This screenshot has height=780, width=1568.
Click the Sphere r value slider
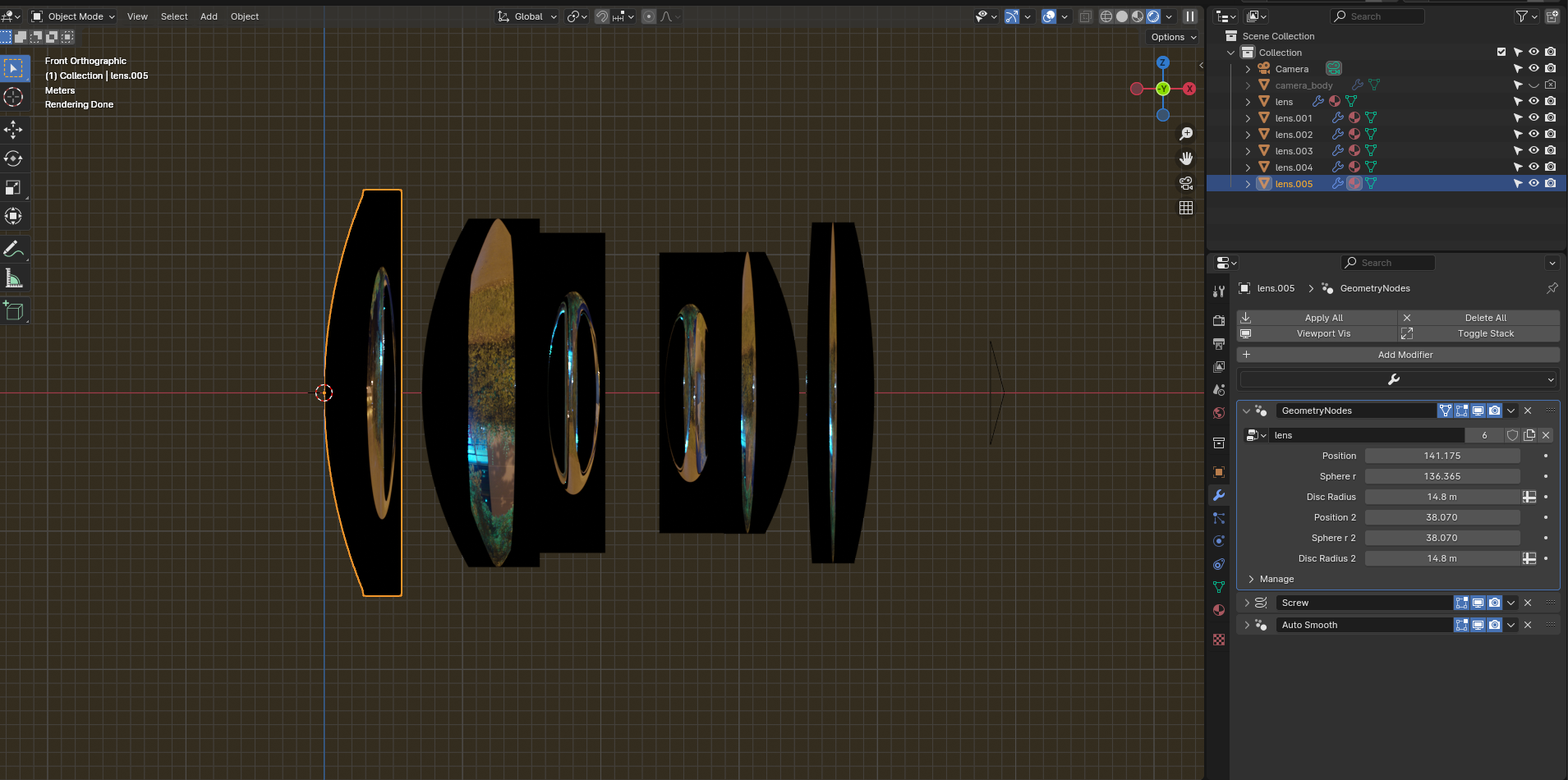[x=1442, y=476]
